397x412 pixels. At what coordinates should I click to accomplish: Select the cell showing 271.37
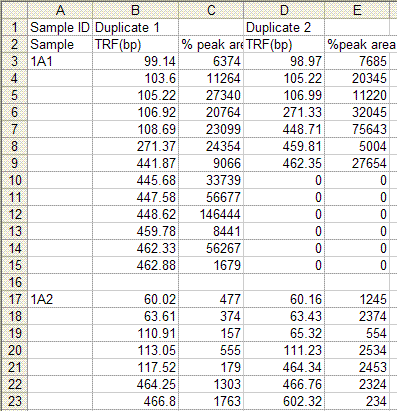point(135,146)
